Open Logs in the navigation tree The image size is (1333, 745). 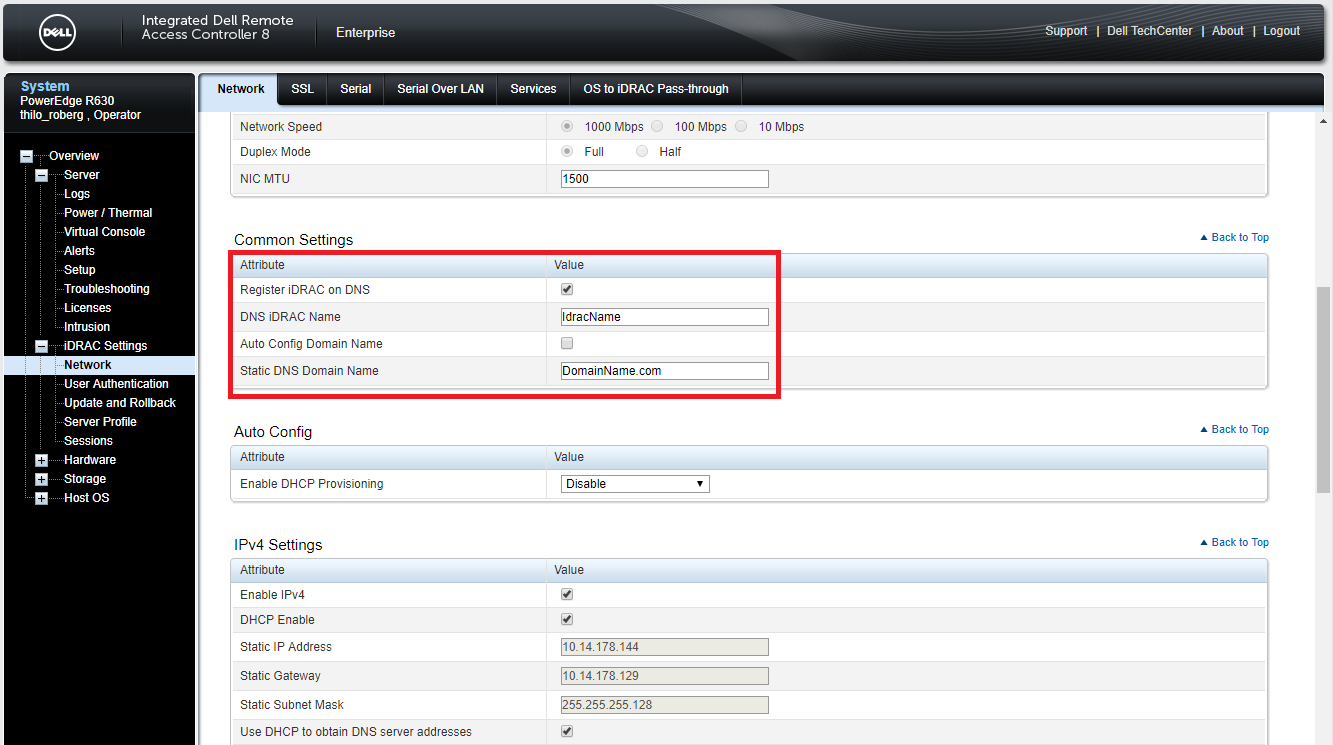77,194
